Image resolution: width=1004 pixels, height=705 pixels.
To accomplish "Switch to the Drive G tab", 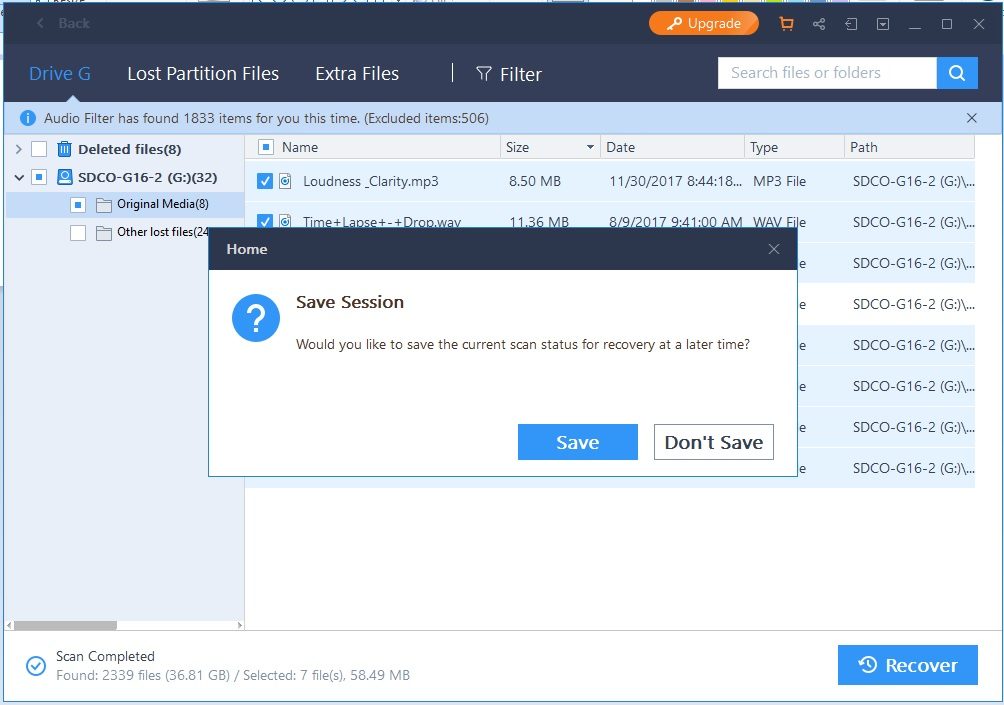I will coord(60,74).
